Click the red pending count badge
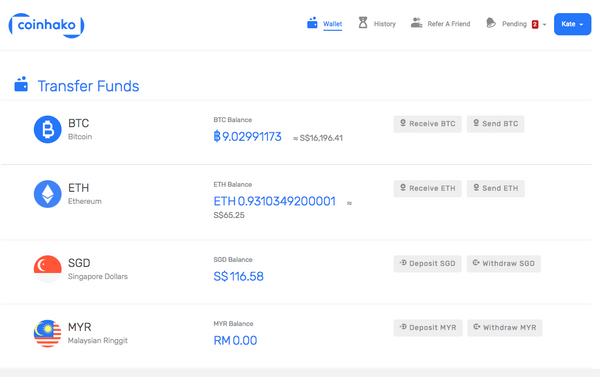600x377 pixels. [x=535, y=24]
